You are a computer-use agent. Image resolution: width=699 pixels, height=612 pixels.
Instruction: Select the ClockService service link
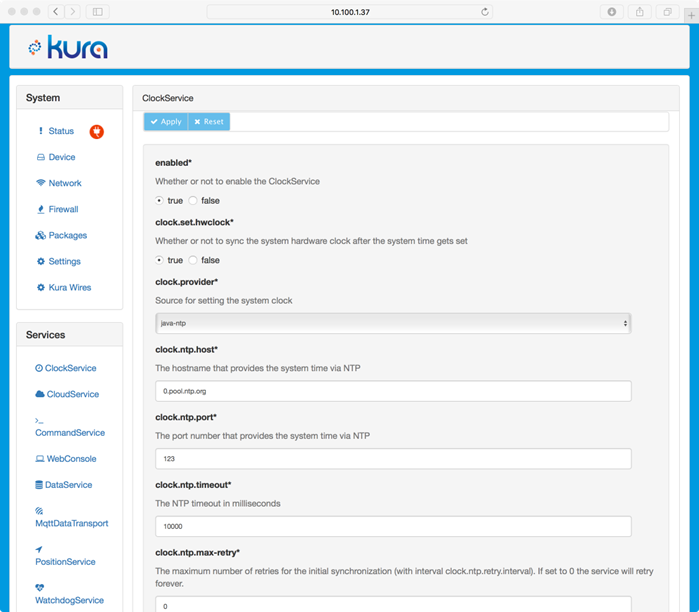pos(70,368)
